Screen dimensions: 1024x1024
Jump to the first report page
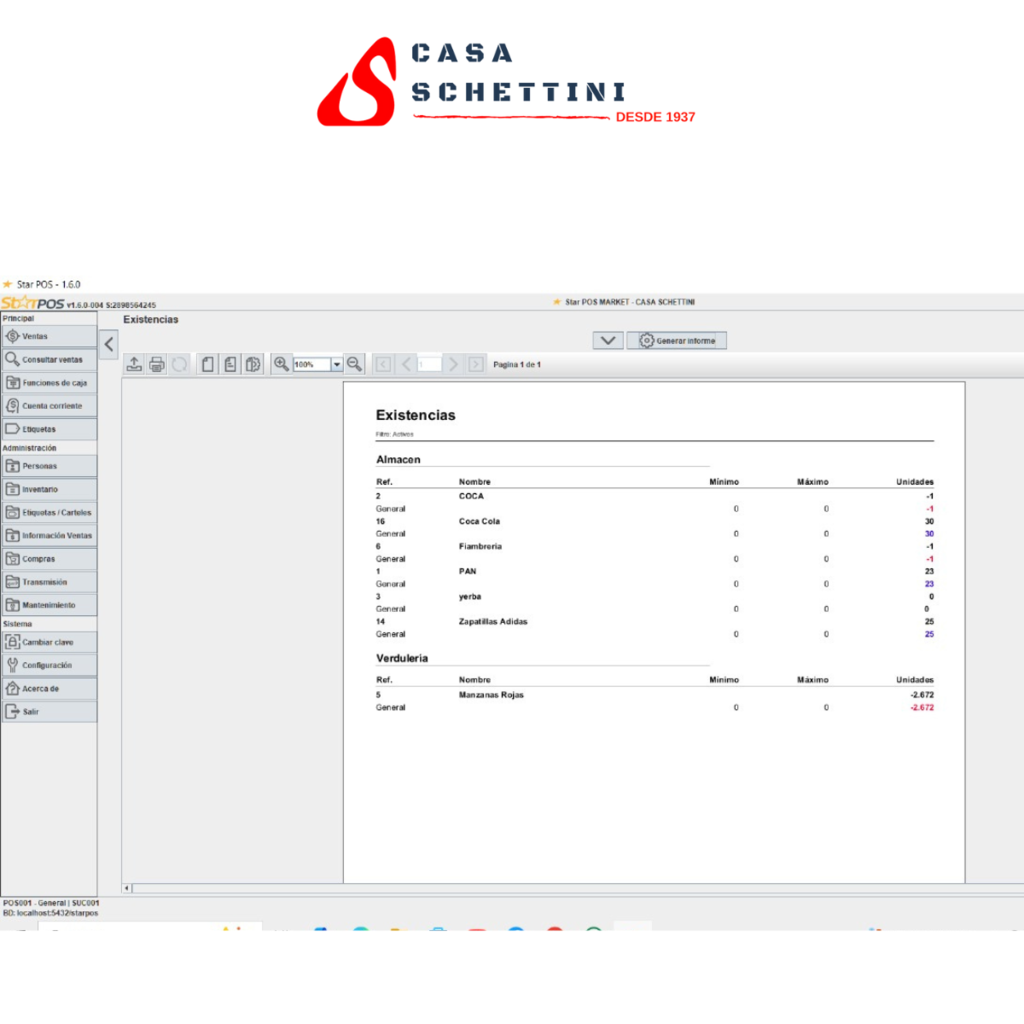tap(383, 364)
